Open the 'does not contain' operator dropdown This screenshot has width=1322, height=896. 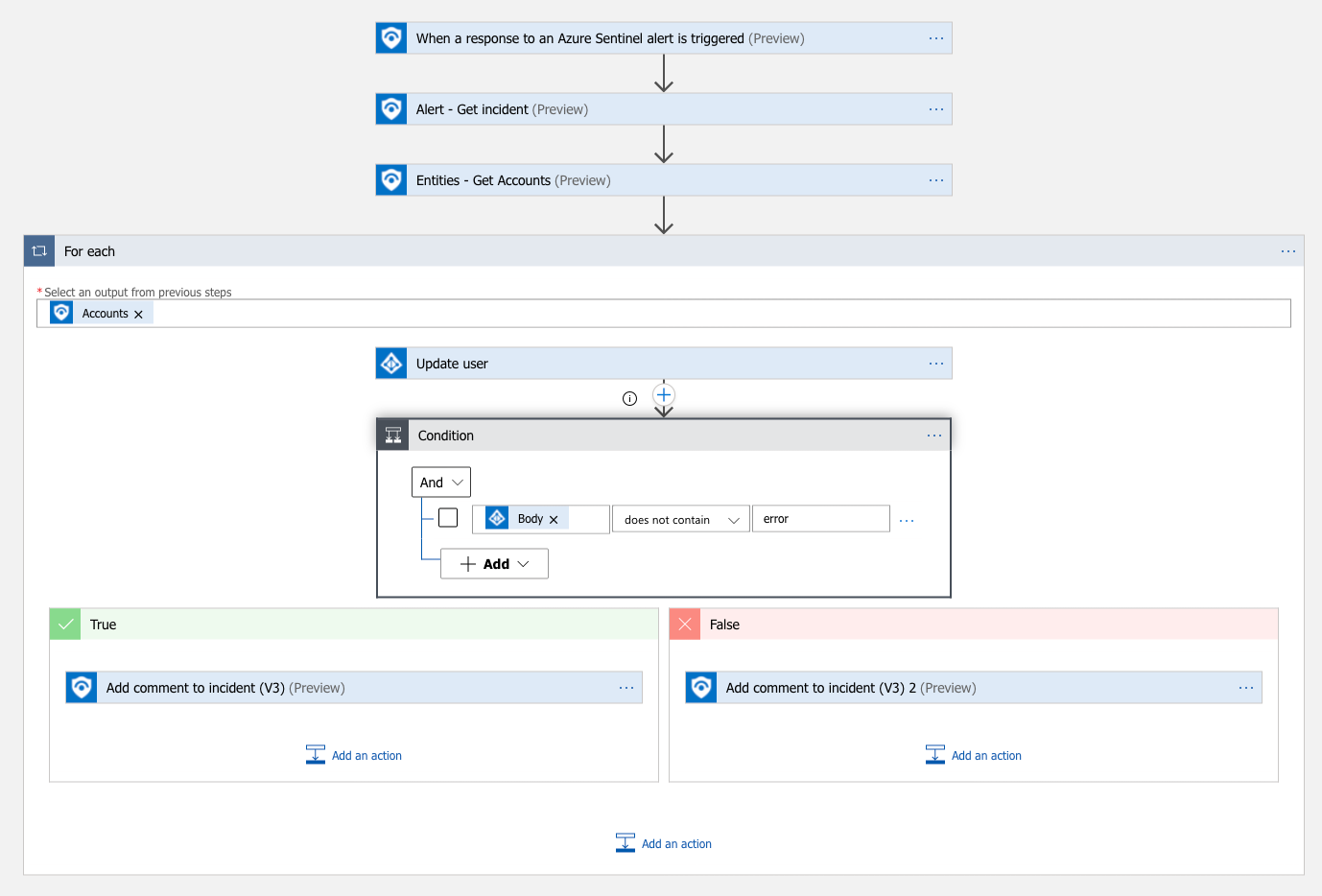(681, 519)
